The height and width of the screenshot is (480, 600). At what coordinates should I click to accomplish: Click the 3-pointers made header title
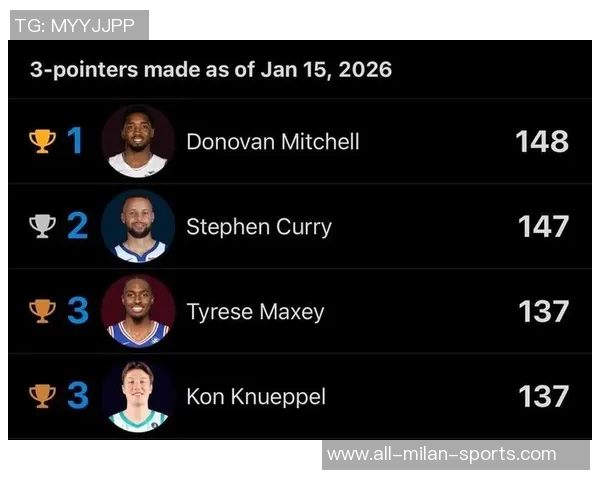(210, 70)
